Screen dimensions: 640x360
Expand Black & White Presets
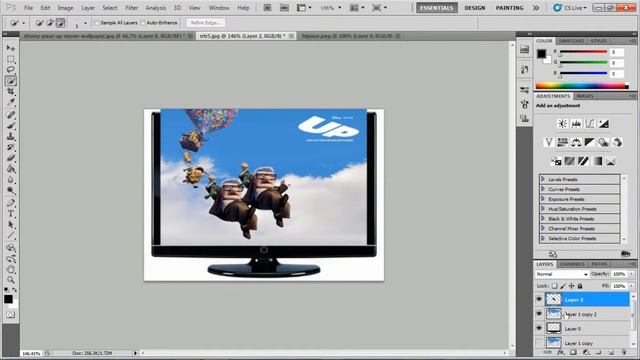[543, 218]
